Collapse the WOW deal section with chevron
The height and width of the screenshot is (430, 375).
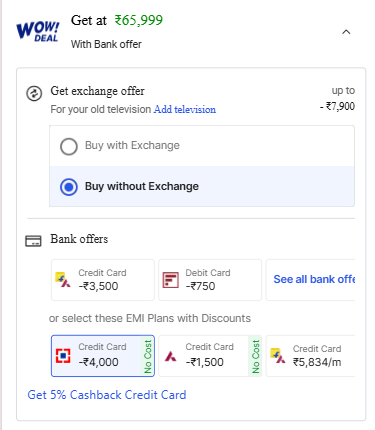[x=346, y=32]
